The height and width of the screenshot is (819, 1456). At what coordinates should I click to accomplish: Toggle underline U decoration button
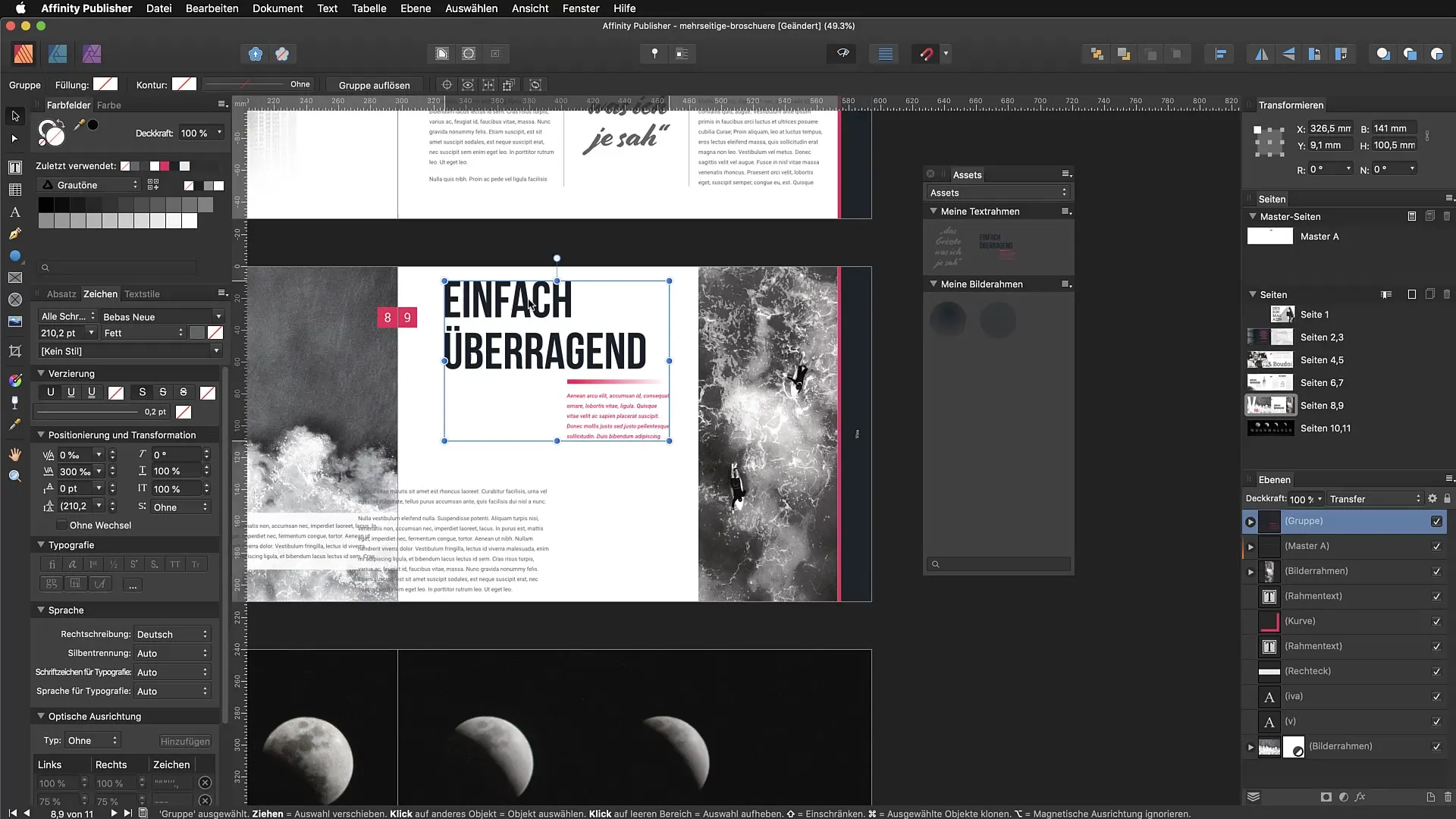point(51,393)
